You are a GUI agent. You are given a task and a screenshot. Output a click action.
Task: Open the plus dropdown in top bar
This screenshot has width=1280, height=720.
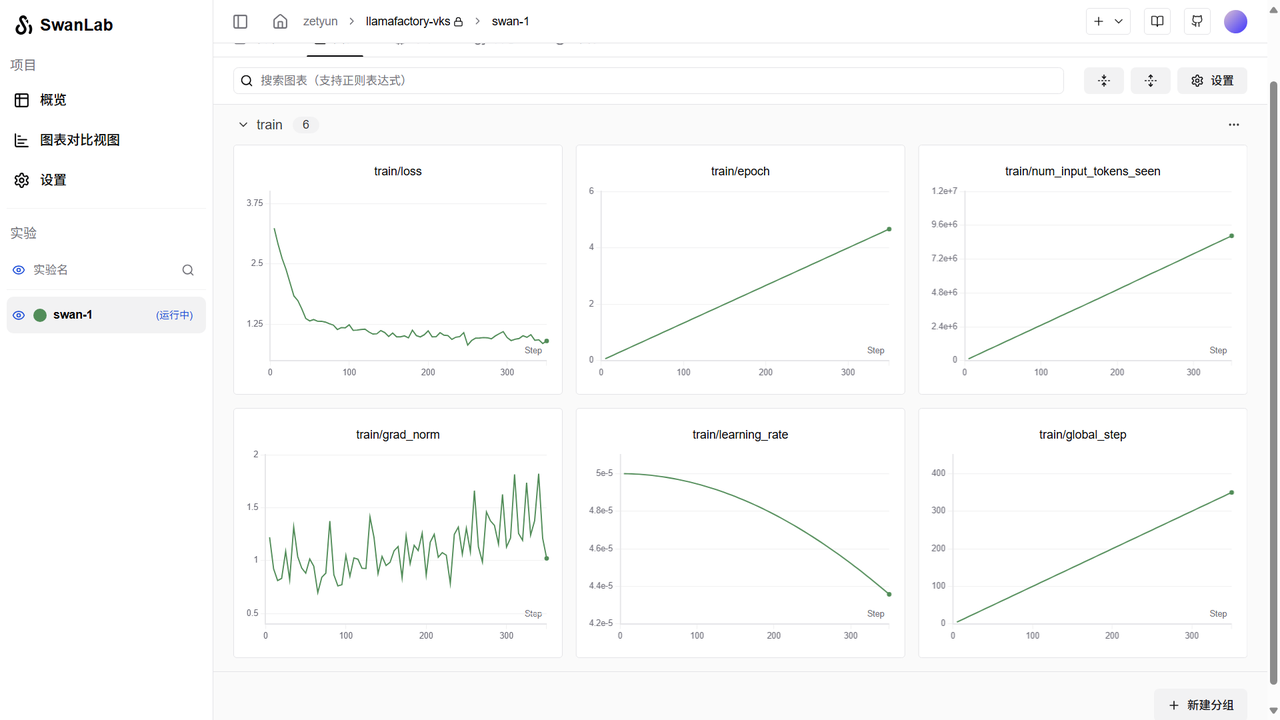pos(1108,21)
